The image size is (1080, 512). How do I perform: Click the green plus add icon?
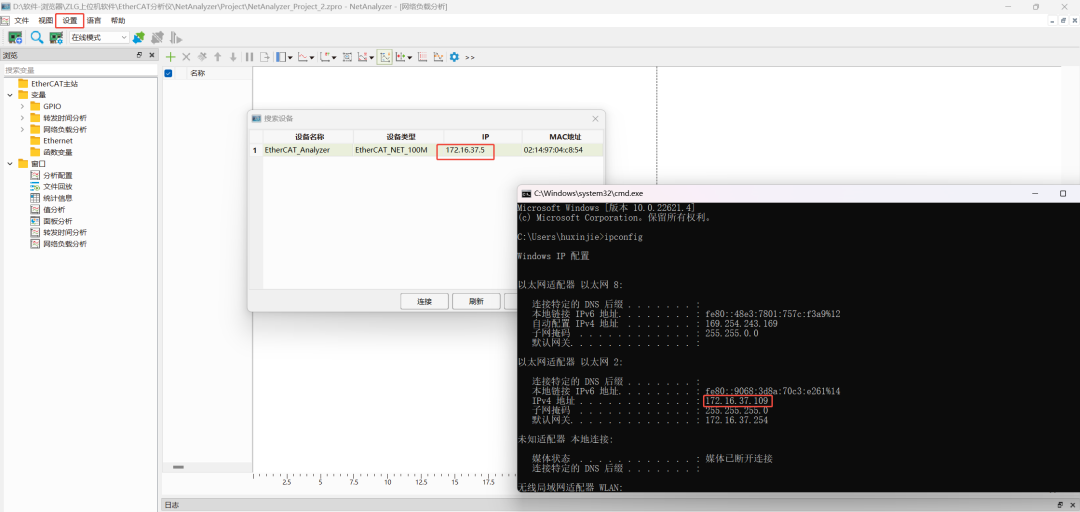(x=171, y=57)
